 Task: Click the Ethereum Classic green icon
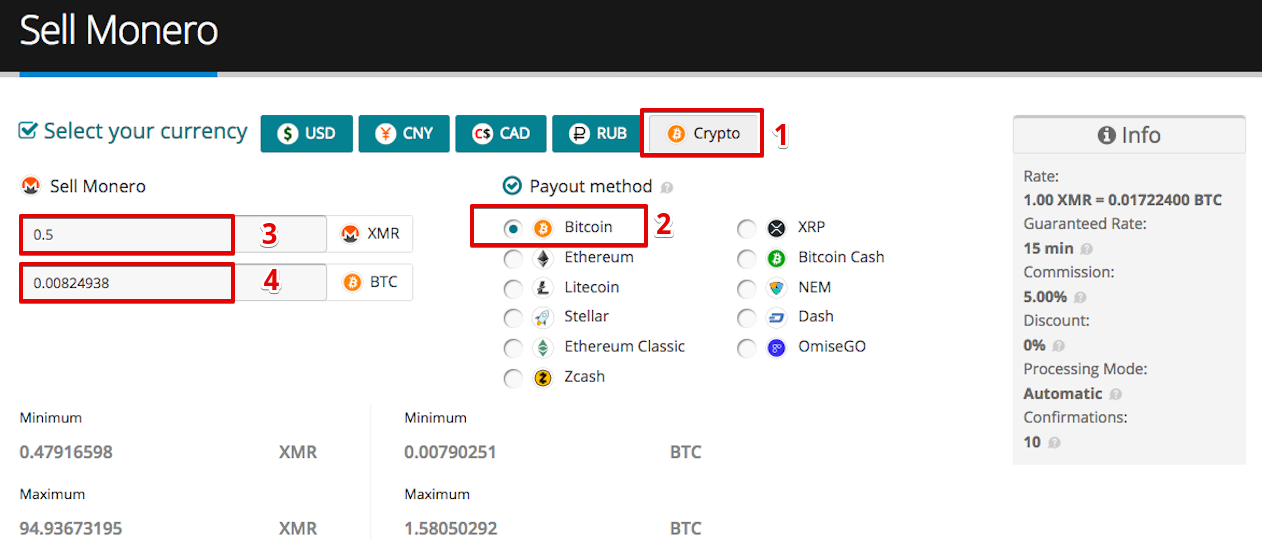(x=543, y=348)
